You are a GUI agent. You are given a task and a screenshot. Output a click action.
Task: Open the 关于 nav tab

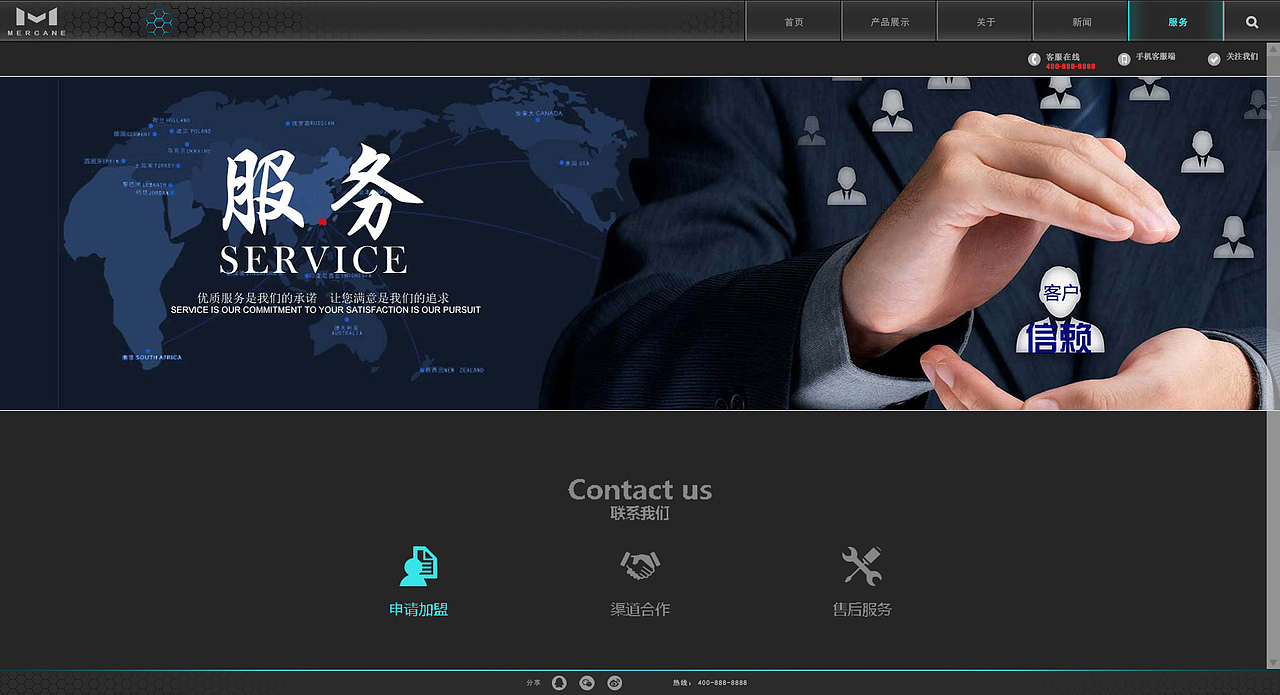click(985, 21)
